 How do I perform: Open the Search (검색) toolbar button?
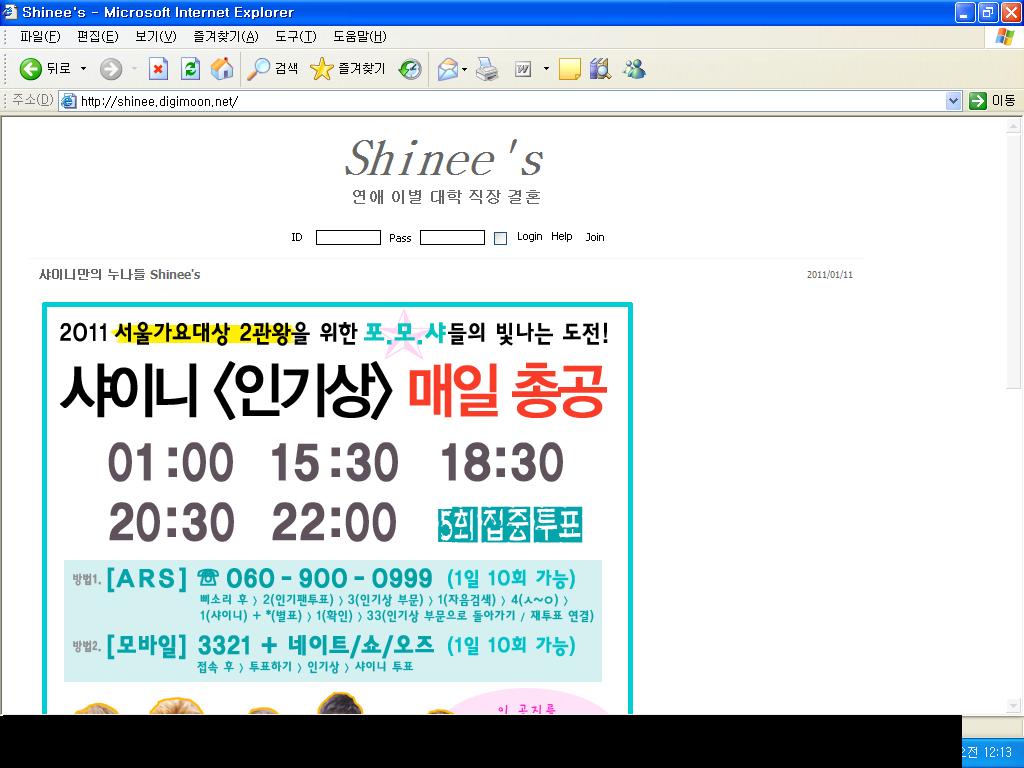point(274,69)
